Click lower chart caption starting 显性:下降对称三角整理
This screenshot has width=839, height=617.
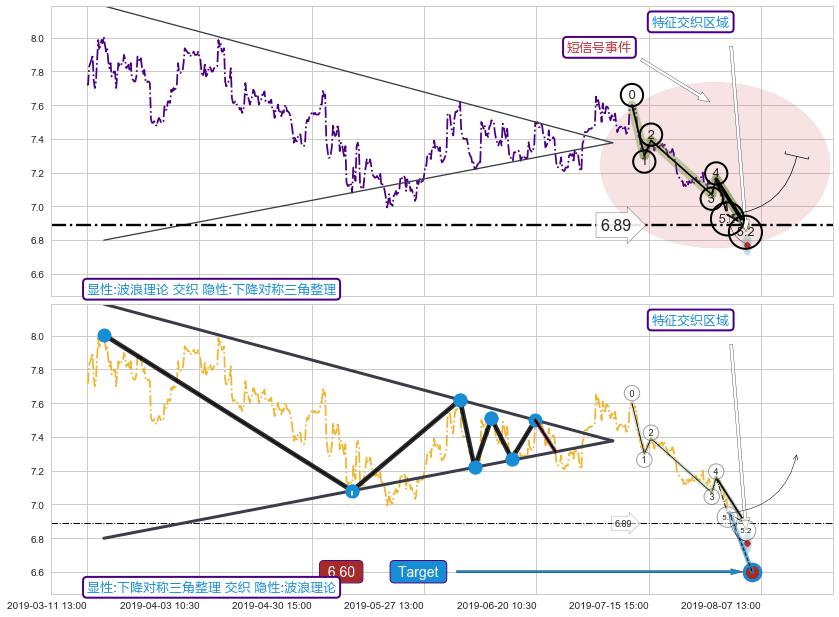(x=211, y=587)
